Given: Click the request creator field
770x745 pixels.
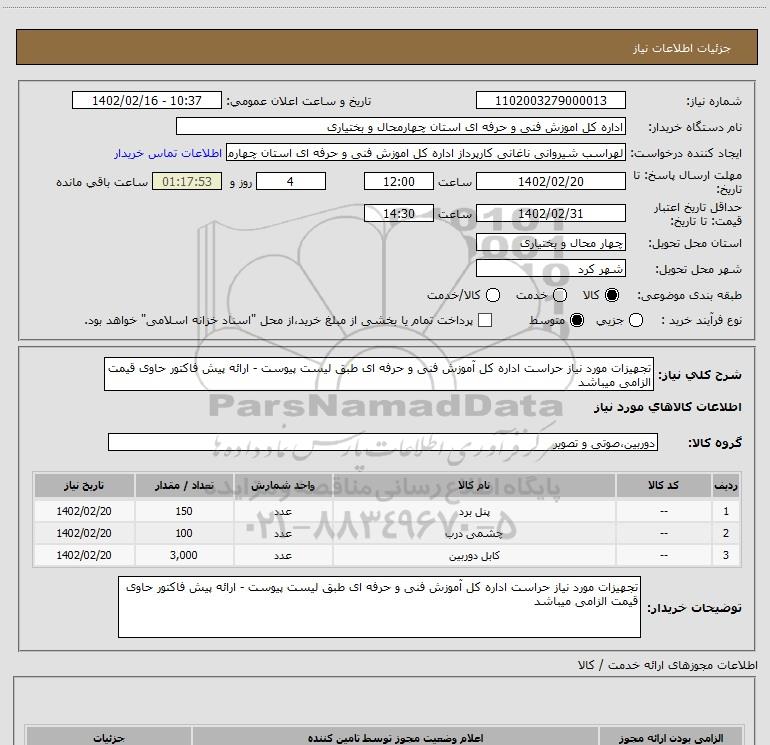Looking at the screenshot, I should tap(426, 153).
